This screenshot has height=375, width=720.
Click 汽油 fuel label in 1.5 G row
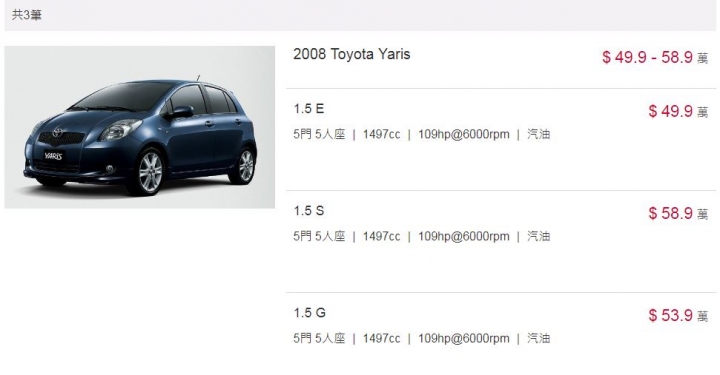[539, 339]
